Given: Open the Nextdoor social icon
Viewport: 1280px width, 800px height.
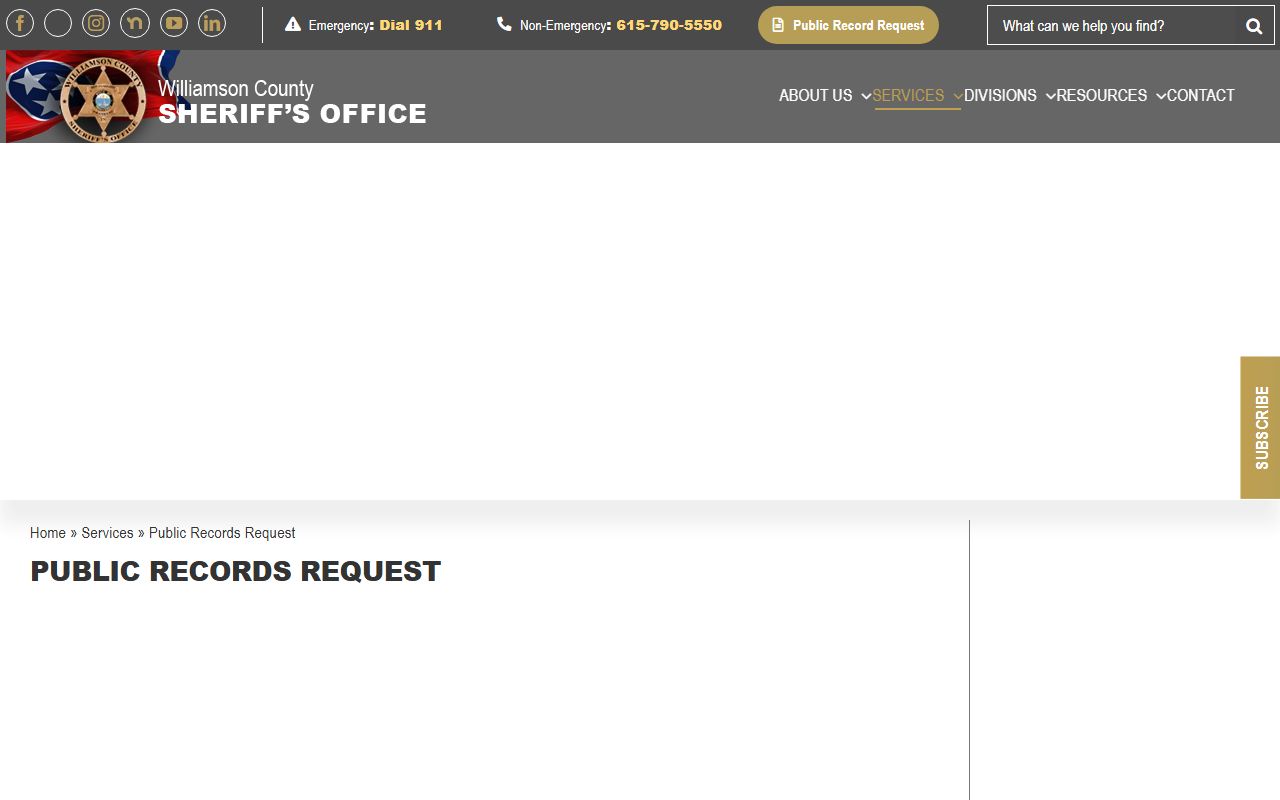Looking at the screenshot, I should [x=135, y=23].
